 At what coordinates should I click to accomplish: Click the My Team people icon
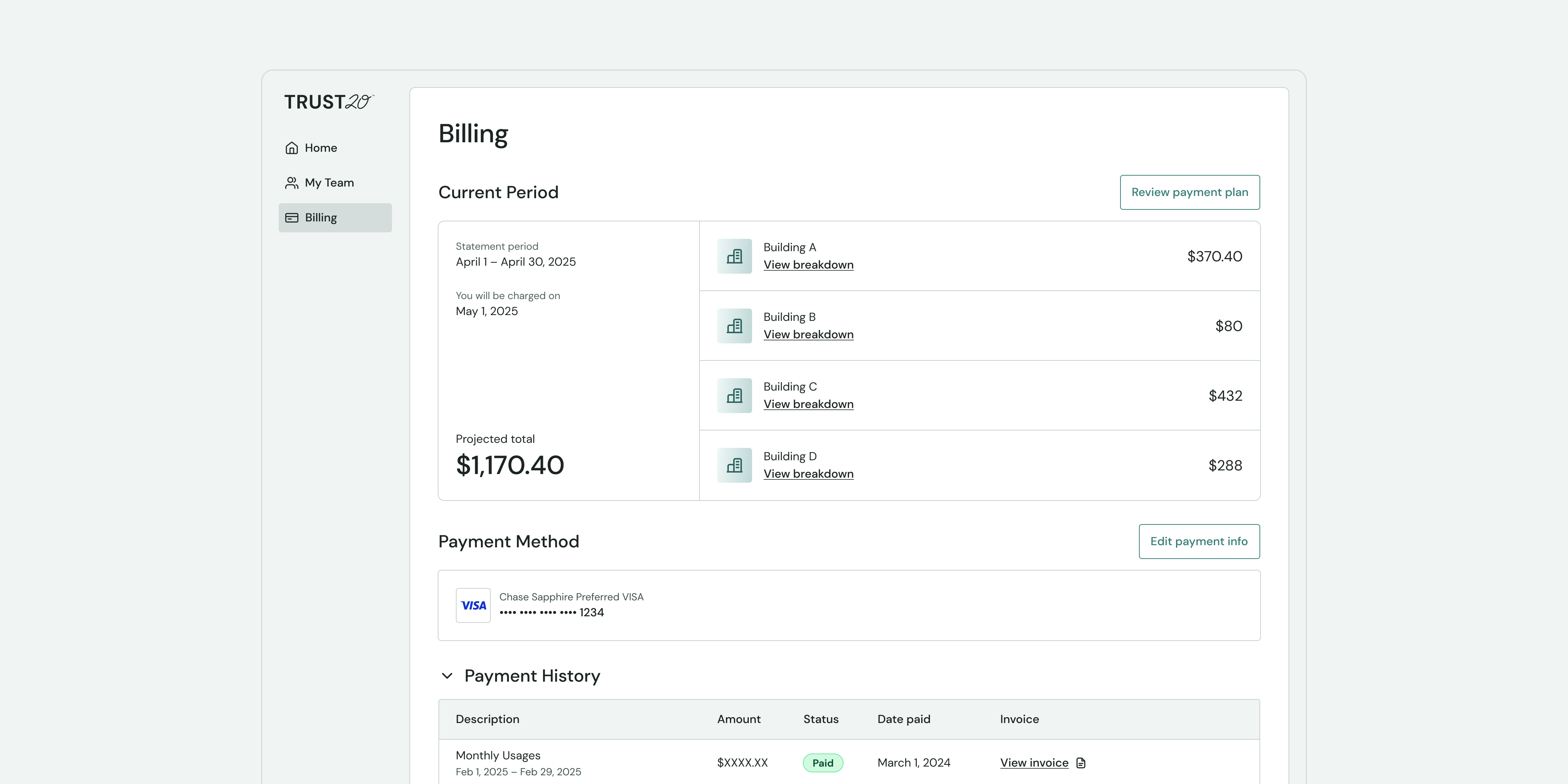(291, 183)
